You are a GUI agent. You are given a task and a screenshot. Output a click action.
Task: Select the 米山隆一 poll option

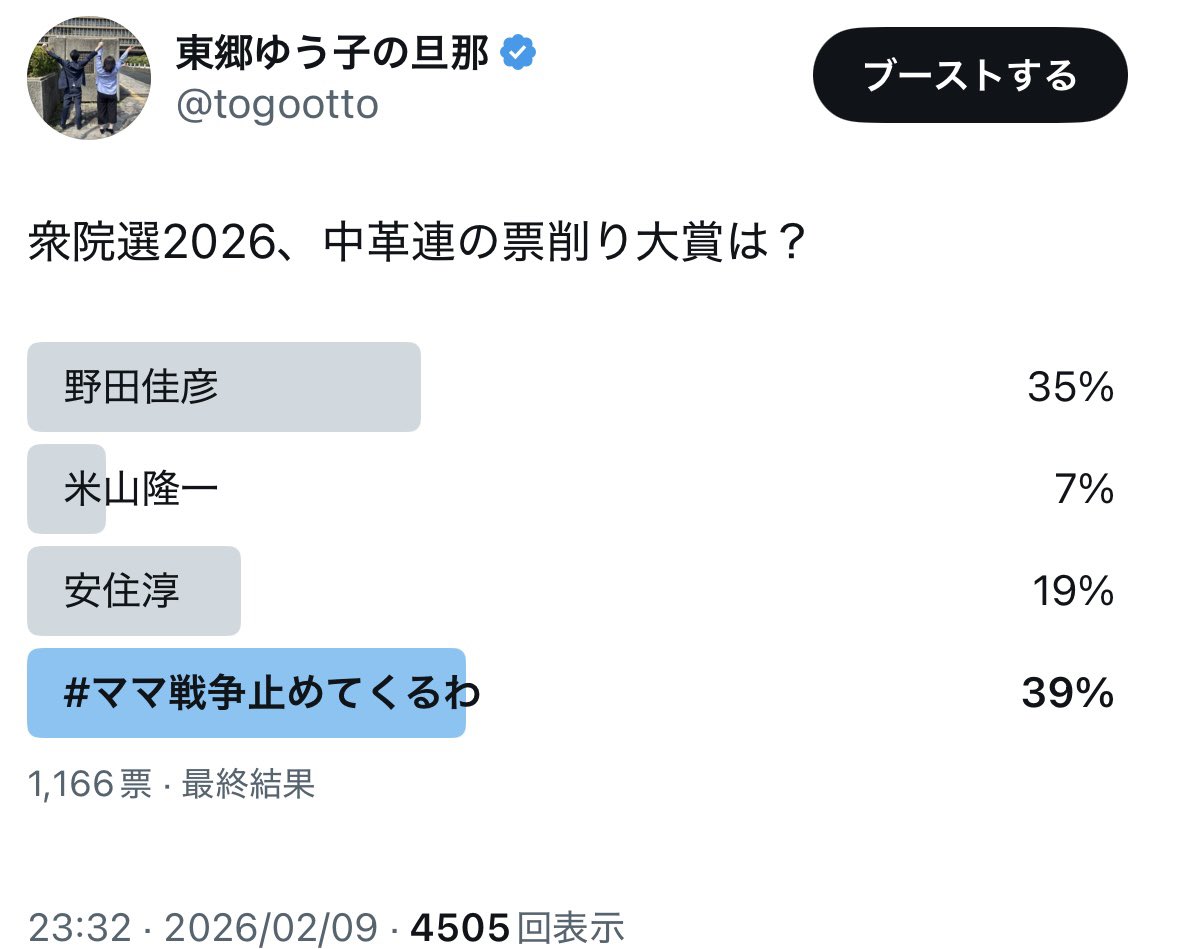pyautogui.click(x=141, y=490)
